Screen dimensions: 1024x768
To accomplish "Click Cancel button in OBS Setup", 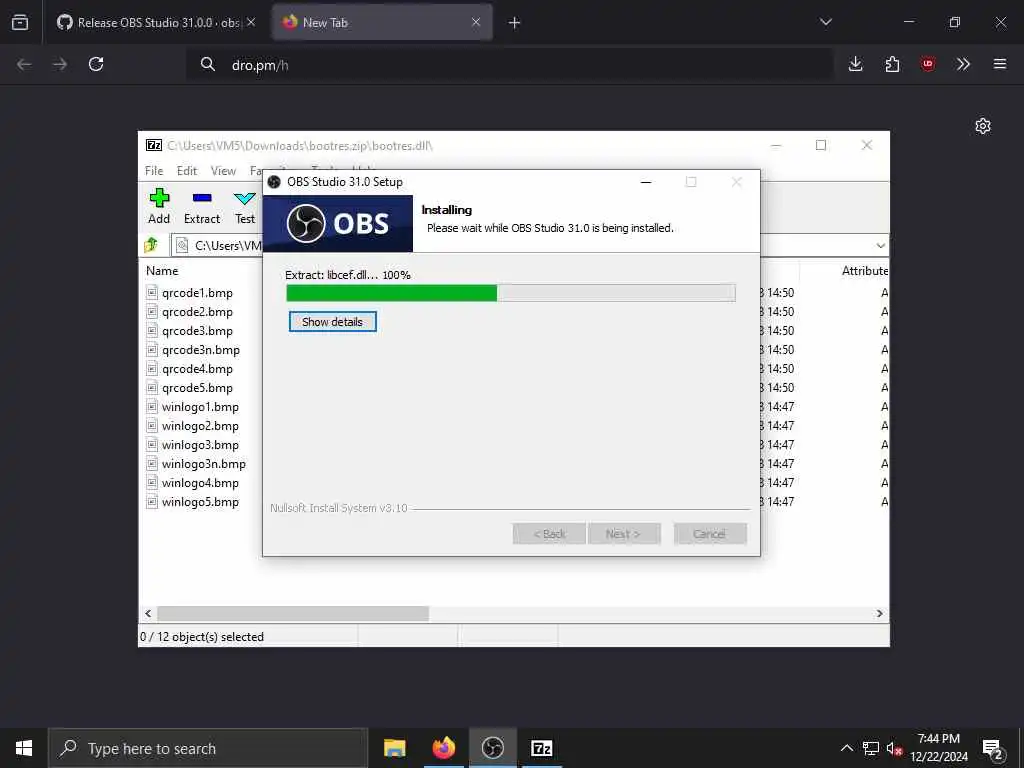I will click(x=710, y=534).
